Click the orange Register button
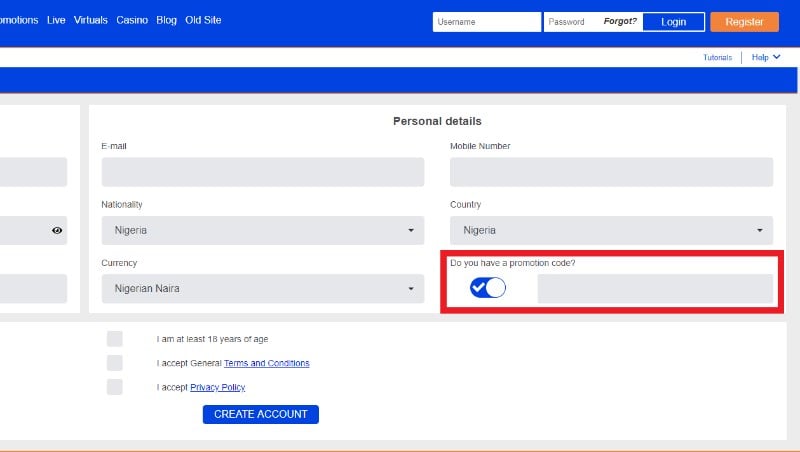The image size is (800, 452). point(744,22)
